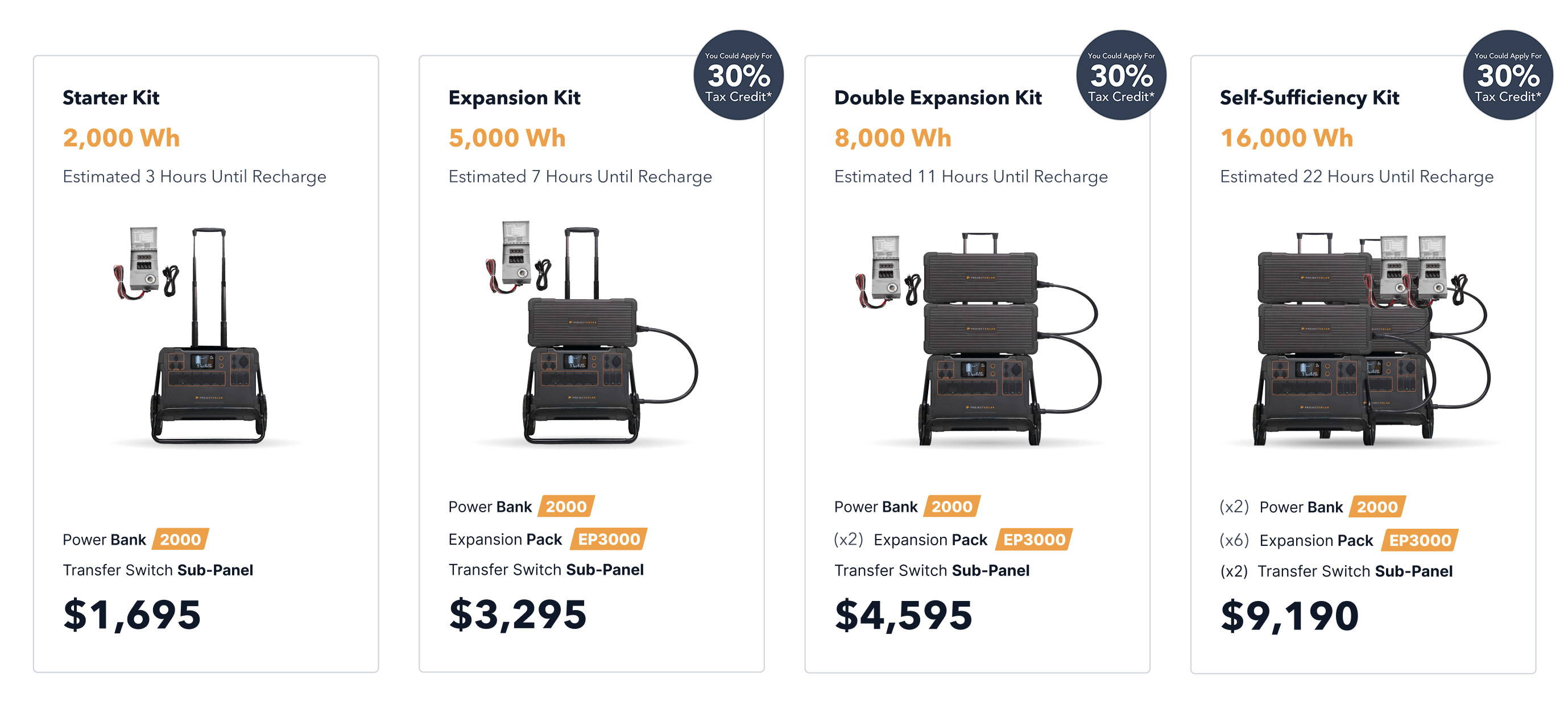
Task: Click the Starter Kit product image
Action: pyautogui.click(x=206, y=336)
